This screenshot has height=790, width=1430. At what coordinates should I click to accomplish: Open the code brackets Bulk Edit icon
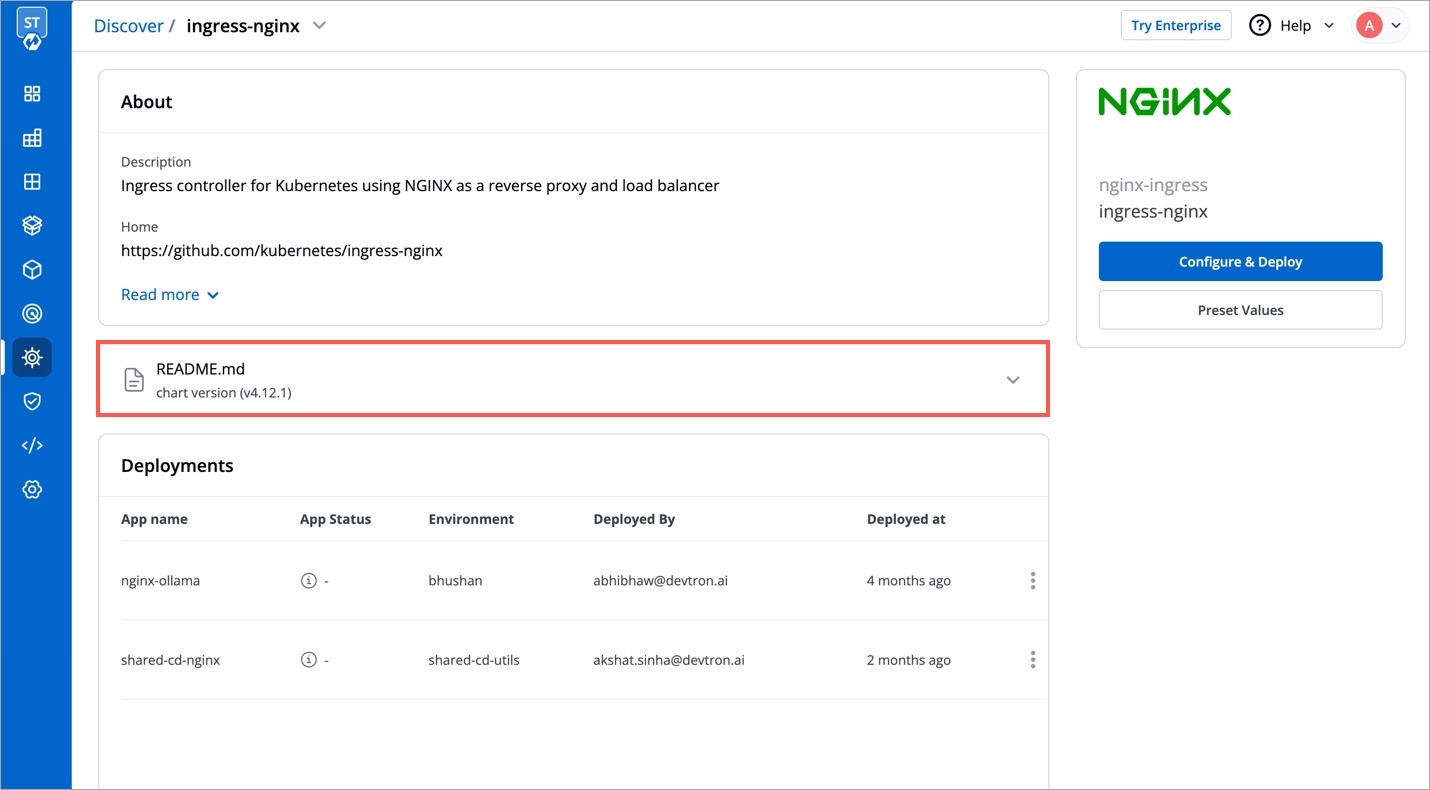coord(32,445)
